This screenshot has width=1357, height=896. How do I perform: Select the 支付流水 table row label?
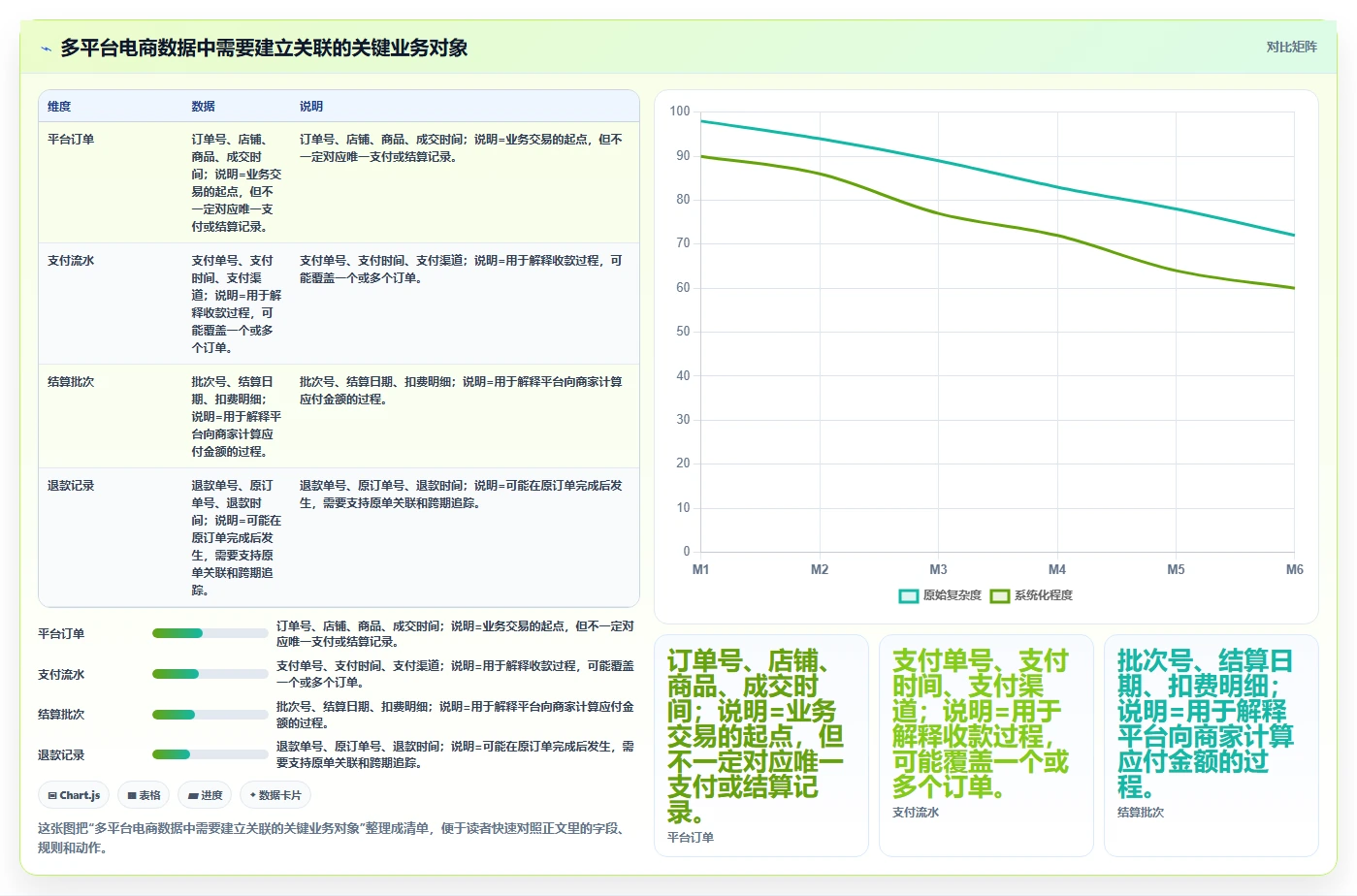(71, 261)
